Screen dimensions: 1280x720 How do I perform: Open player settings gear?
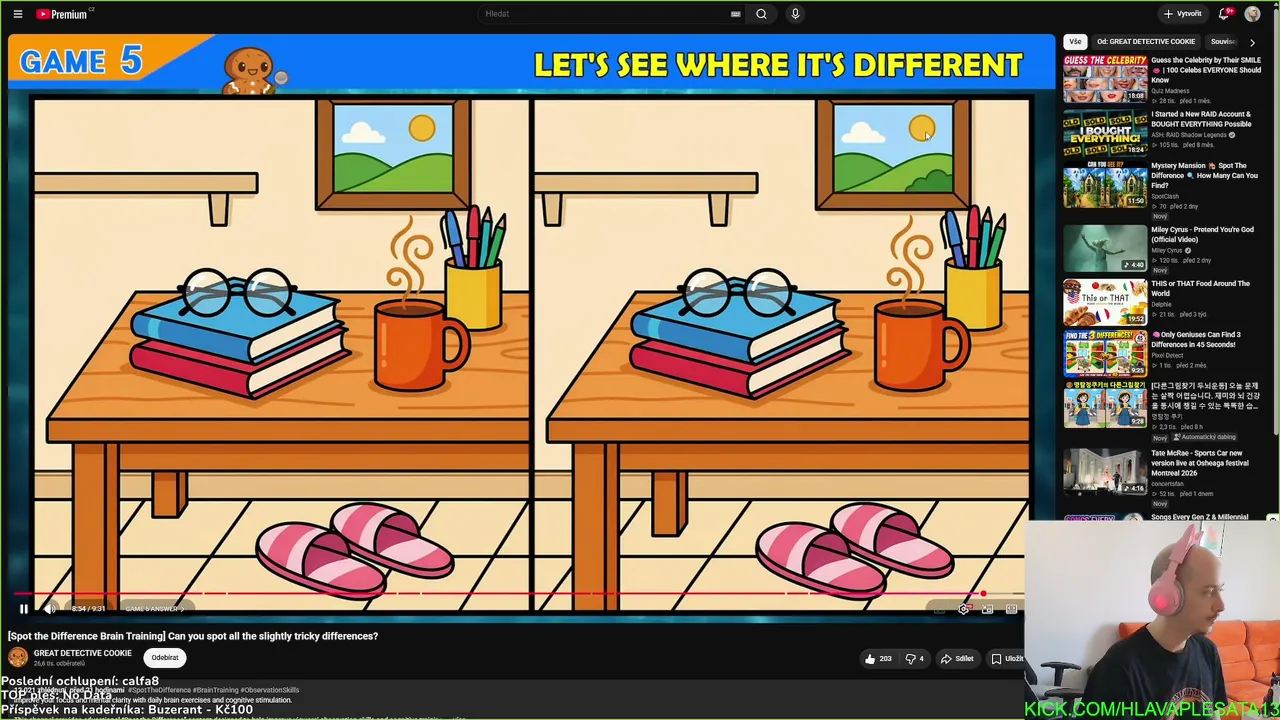click(964, 609)
